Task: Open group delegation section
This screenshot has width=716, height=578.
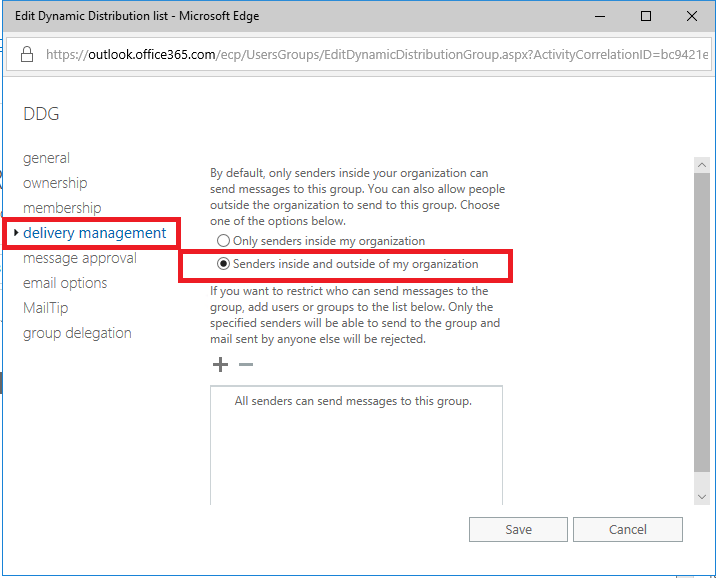Action: coord(77,333)
